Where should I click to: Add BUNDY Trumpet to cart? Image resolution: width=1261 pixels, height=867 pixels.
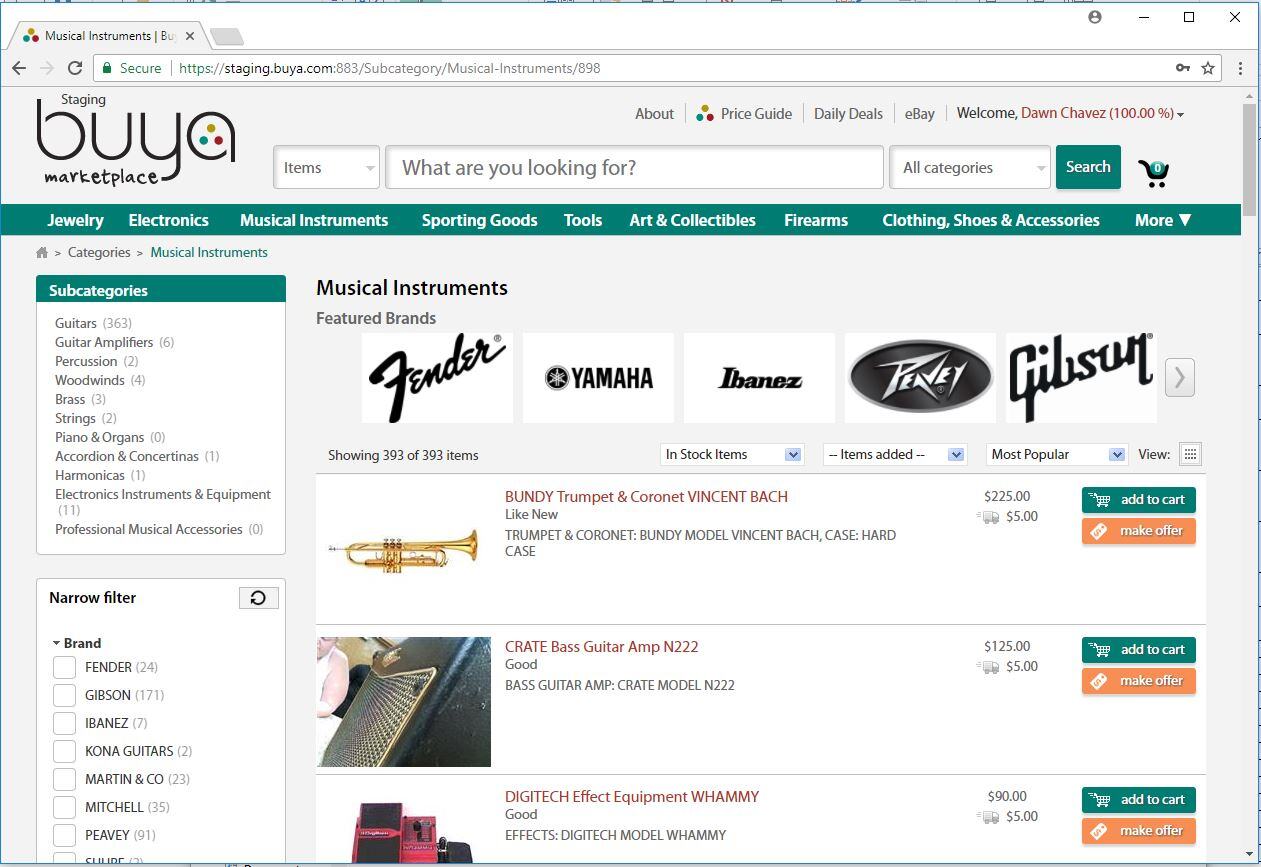1138,500
